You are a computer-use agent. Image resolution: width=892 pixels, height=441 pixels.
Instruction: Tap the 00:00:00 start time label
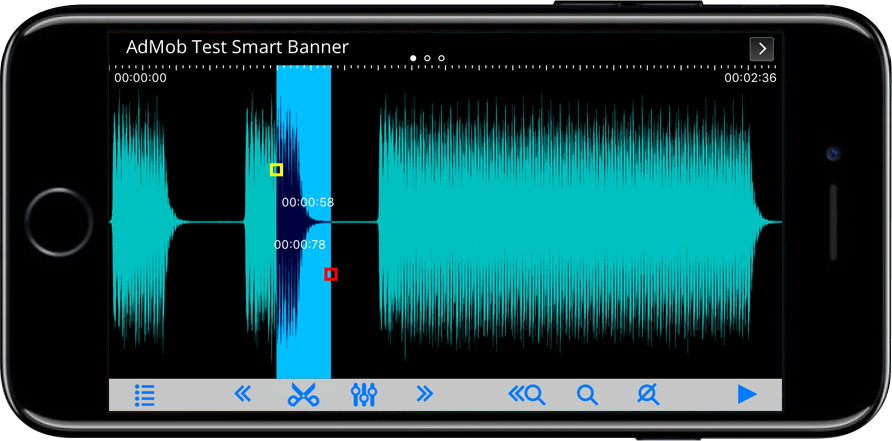pos(141,78)
